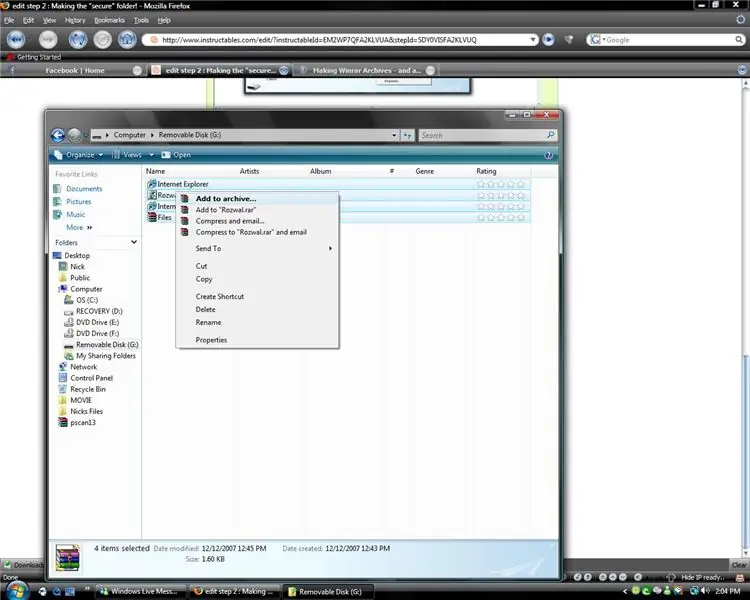750x600 pixels.
Task: Select Cut in the context menu
Action: click(x=257, y=266)
